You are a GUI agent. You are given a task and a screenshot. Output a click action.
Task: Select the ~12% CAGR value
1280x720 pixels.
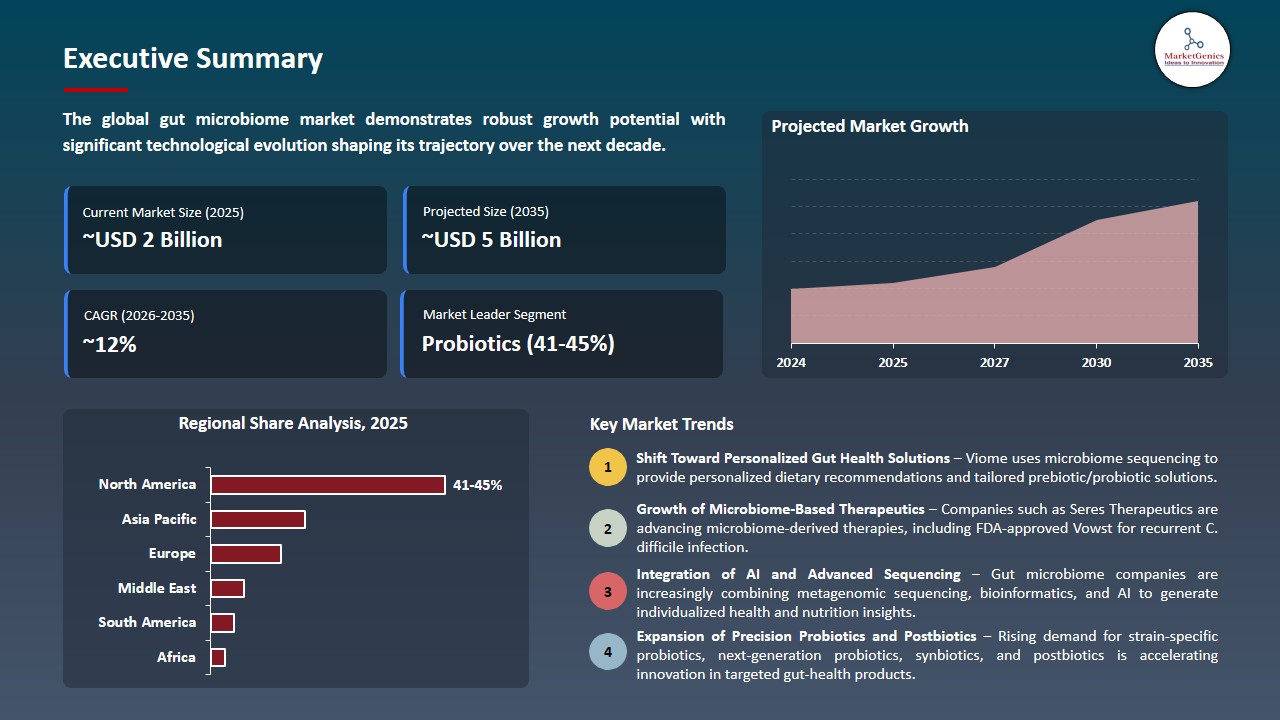point(109,345)
